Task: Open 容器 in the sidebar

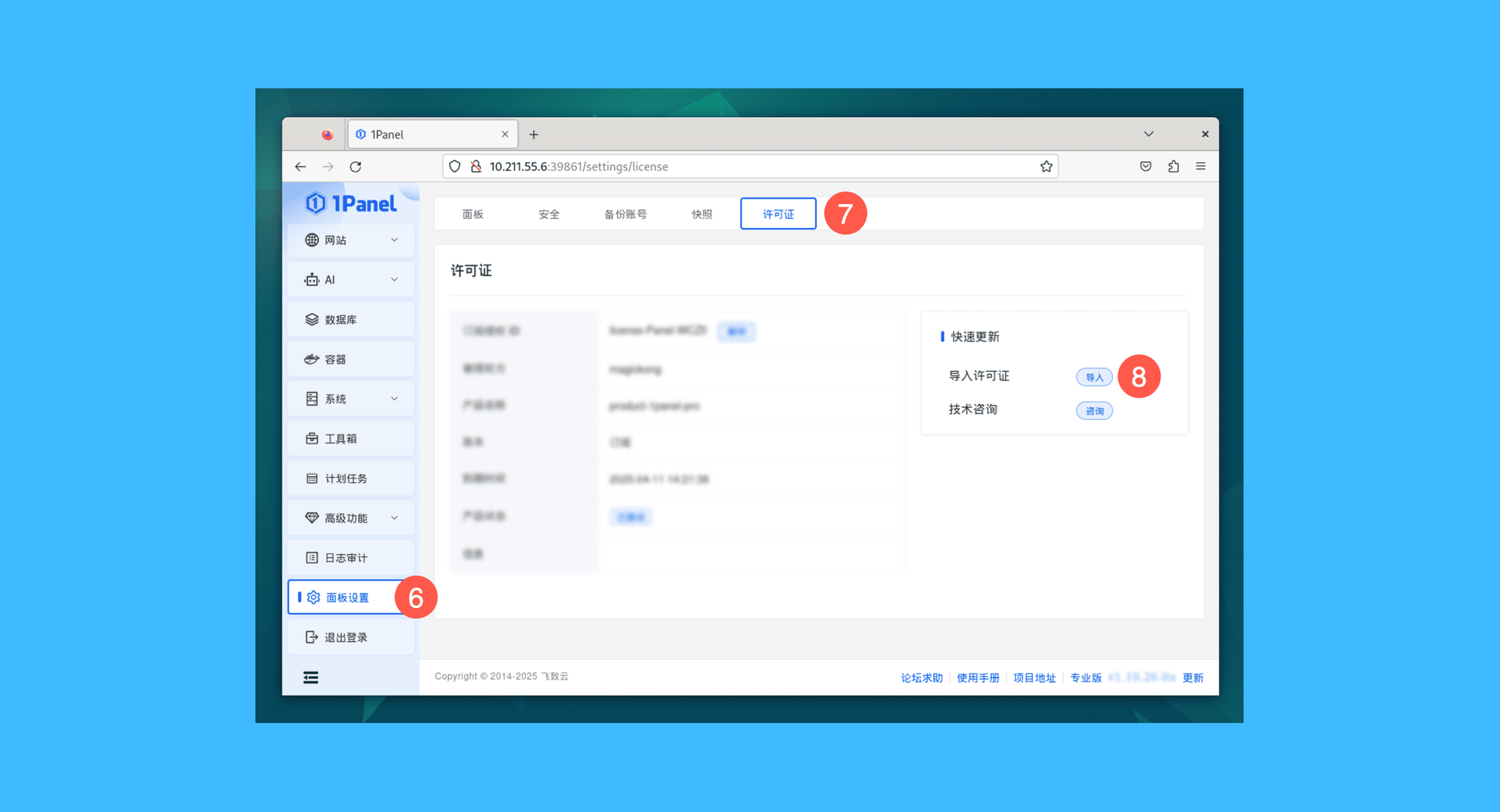Action: click(351, 359)
